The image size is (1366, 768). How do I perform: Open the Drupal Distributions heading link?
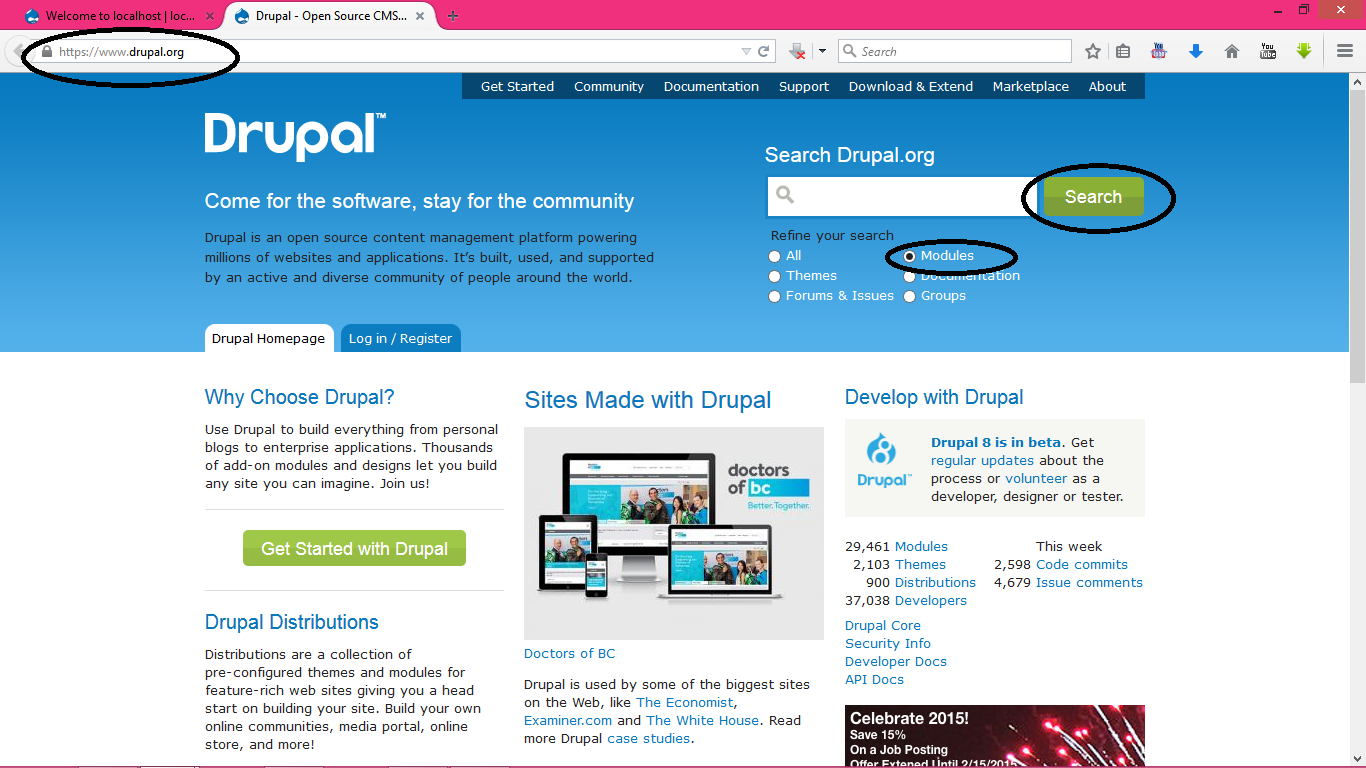point(292,622)
